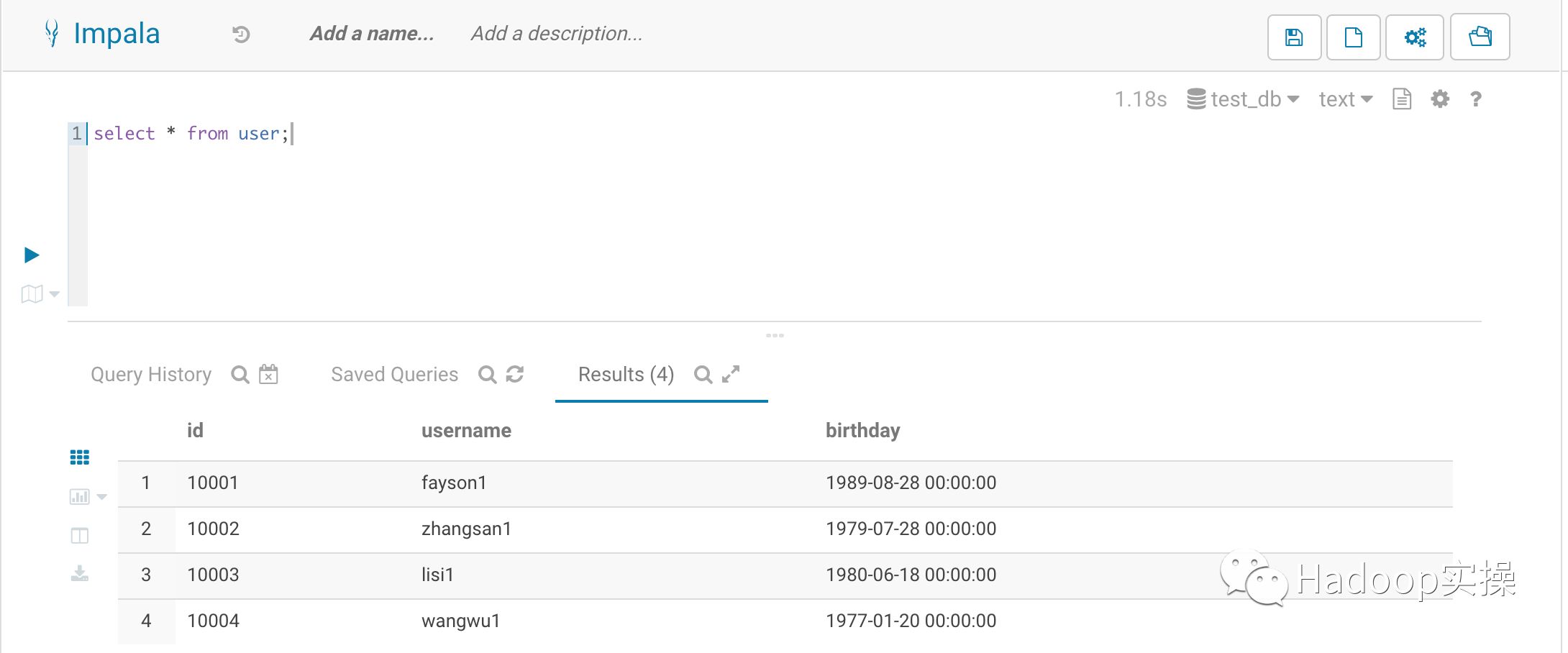Search Query History with magnifier icon
The image size is (1568, 653).
pyautogui.click(x=240, y=375)
